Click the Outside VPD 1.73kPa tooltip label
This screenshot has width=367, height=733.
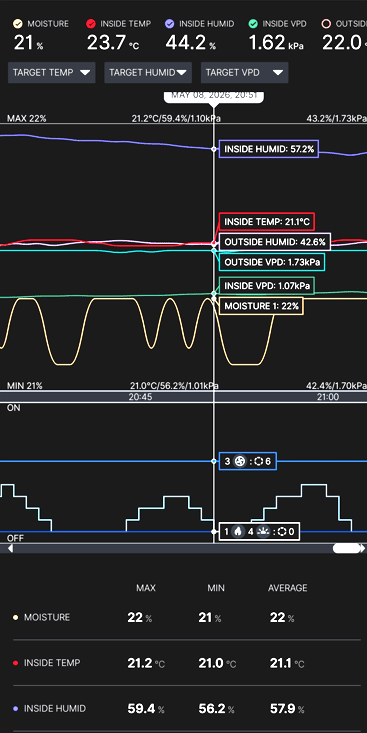(x=272, y=262)
